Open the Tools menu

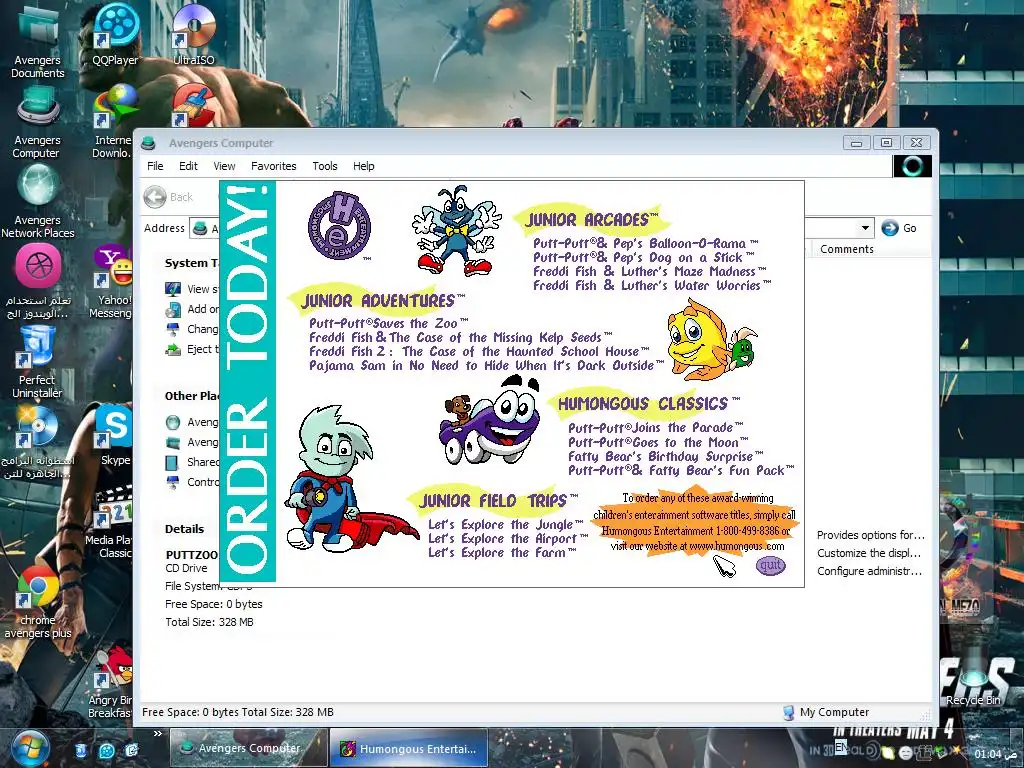pos(325,166)
